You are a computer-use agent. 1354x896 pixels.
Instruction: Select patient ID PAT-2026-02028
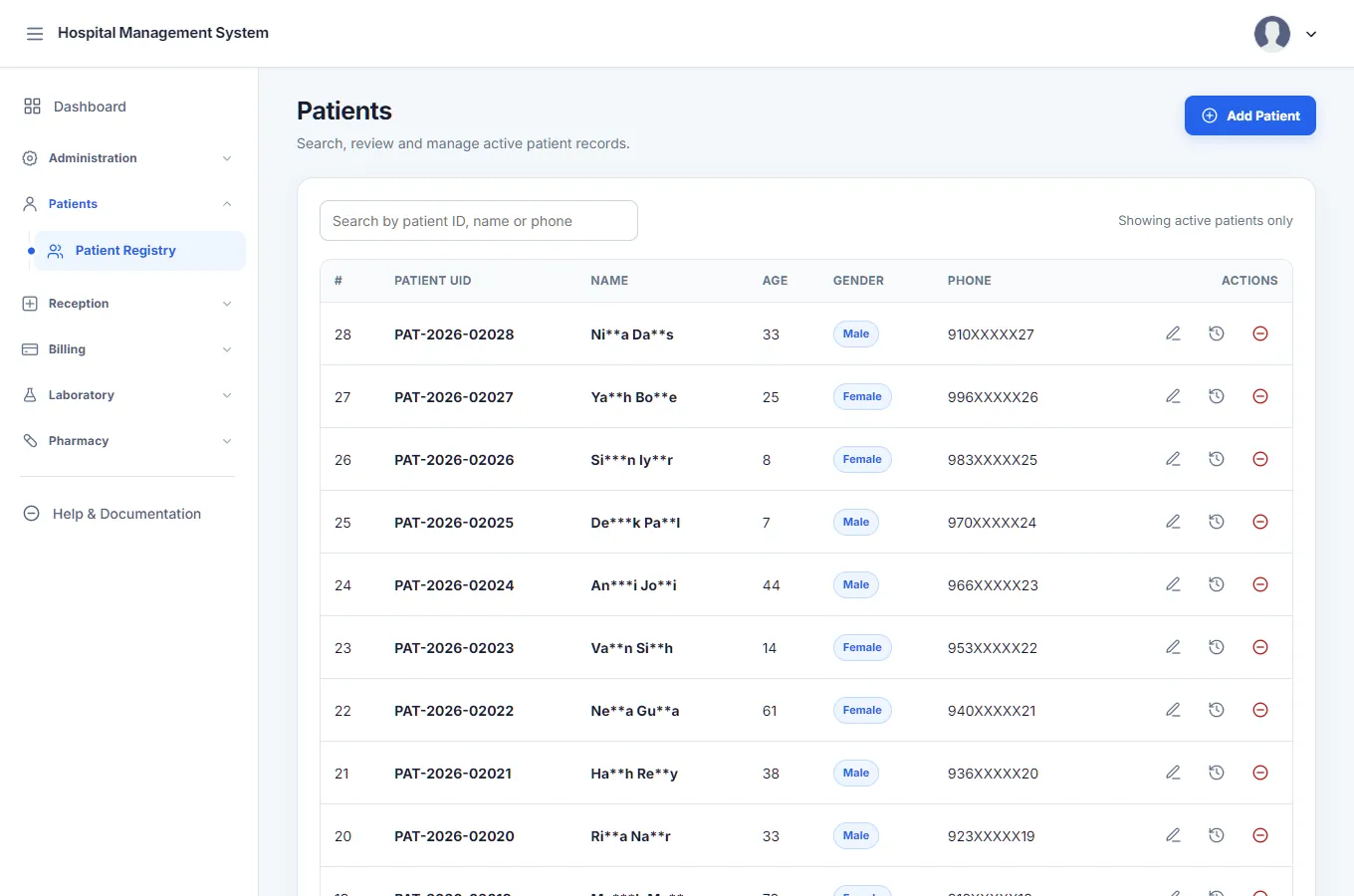pyautogui.click(x=454, y=335)
